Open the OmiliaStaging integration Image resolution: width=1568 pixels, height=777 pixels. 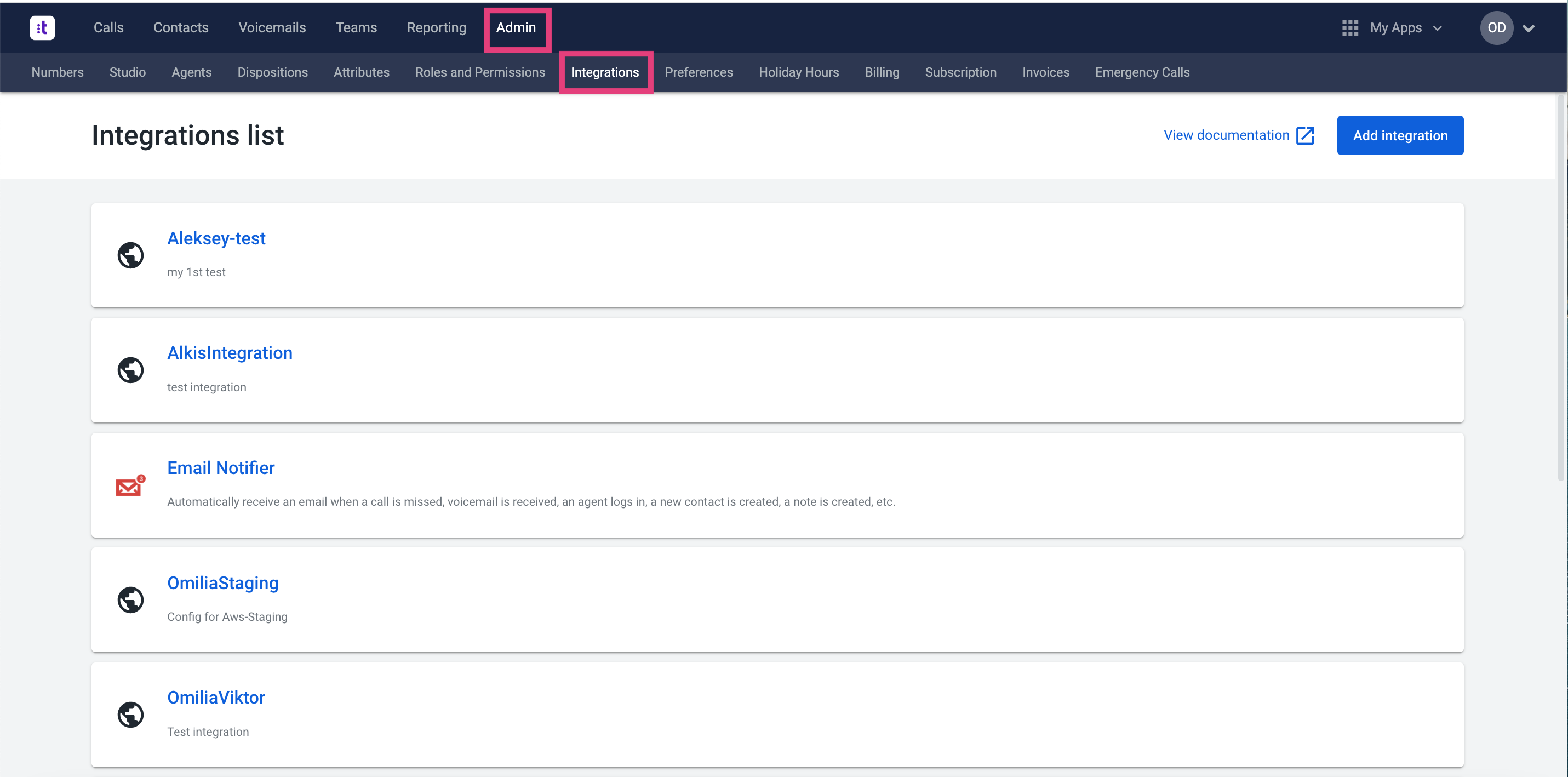pyautogui.click(x=222, y=583)
